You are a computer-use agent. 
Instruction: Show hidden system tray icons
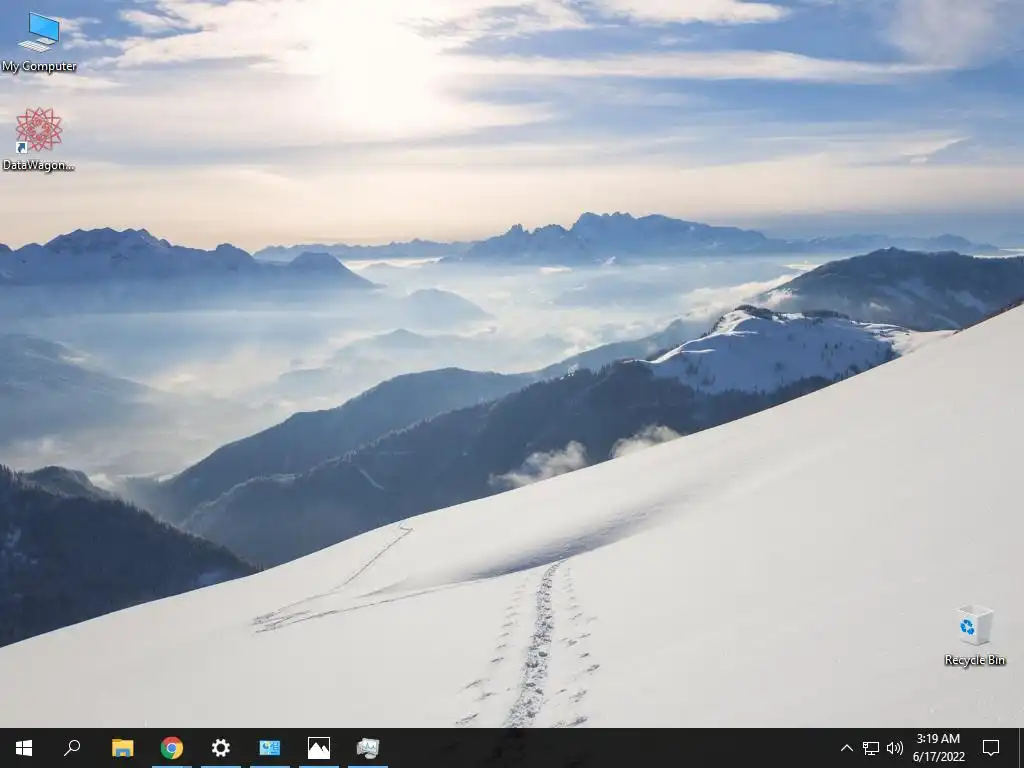(x=846, y=748)
